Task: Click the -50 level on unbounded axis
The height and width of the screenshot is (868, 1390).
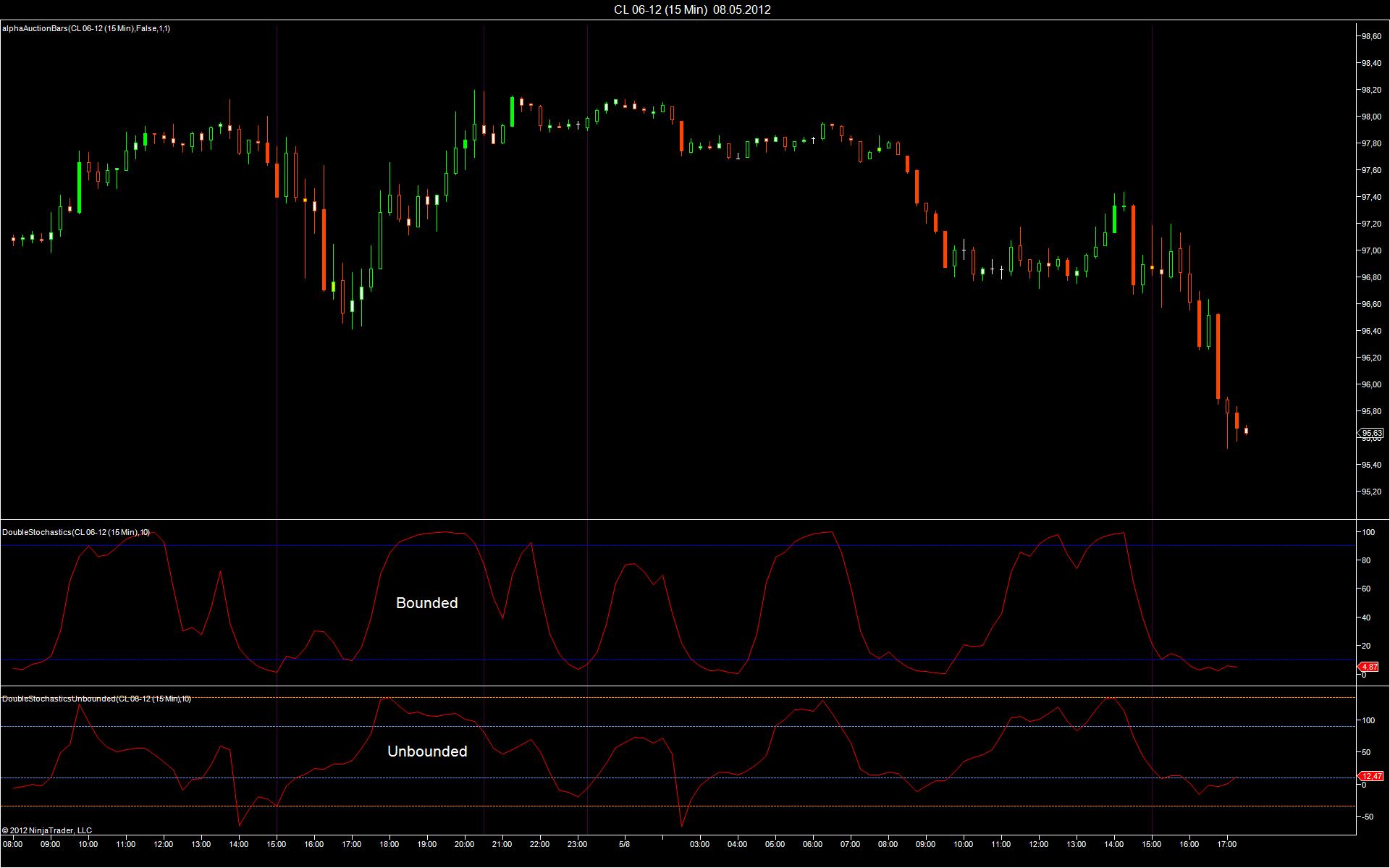Action: point(1368,817)
